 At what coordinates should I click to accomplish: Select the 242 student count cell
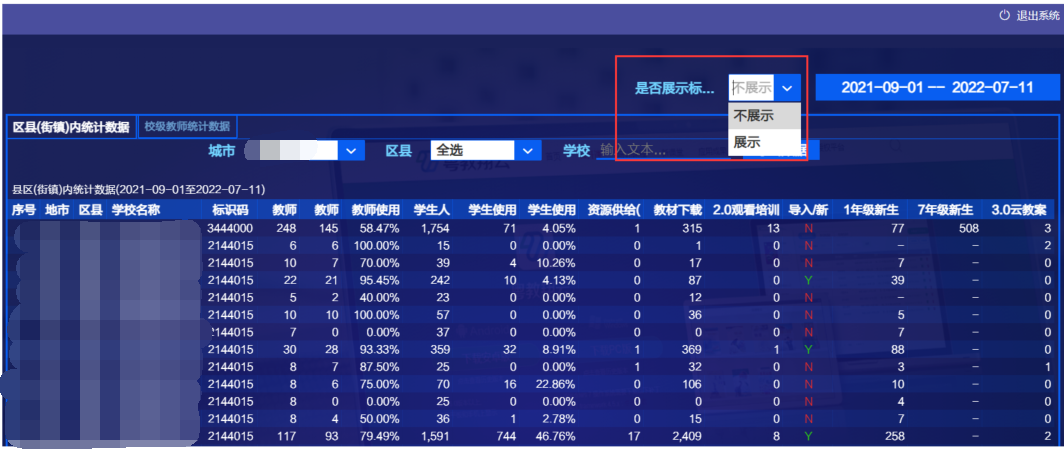(x=441, y=280)
